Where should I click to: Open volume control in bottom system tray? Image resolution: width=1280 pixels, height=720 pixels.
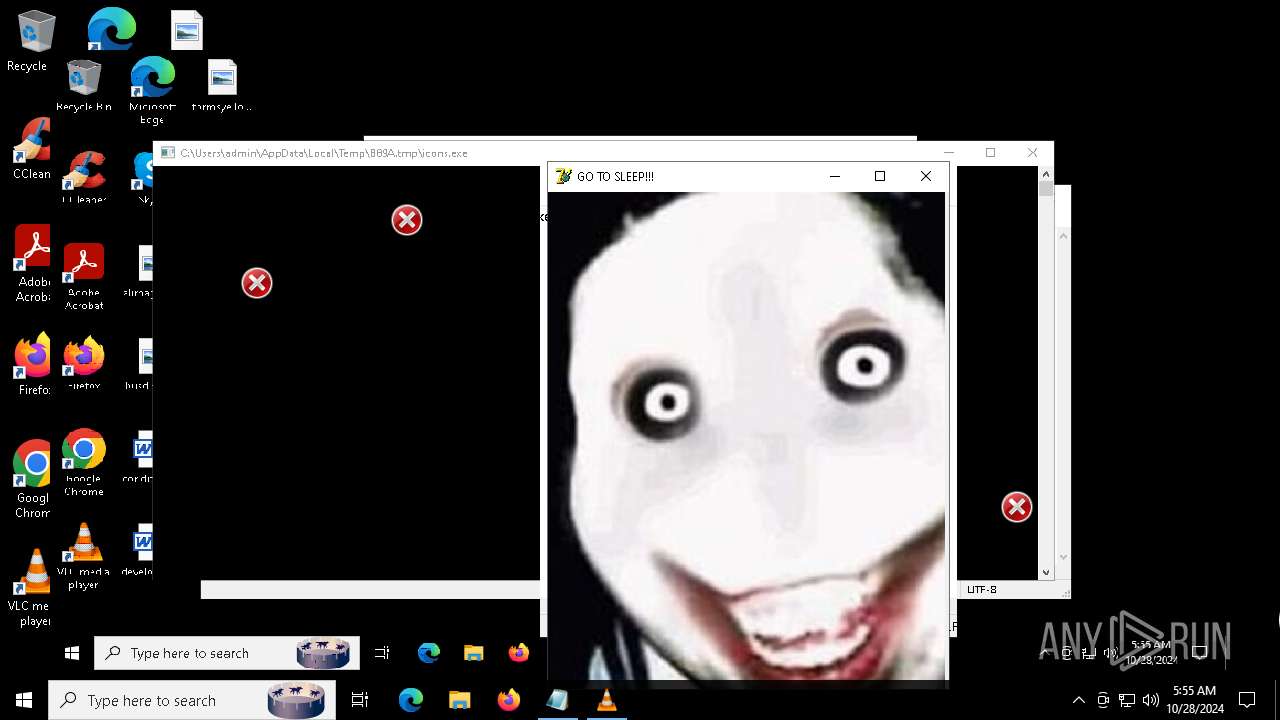[1151, 700]
